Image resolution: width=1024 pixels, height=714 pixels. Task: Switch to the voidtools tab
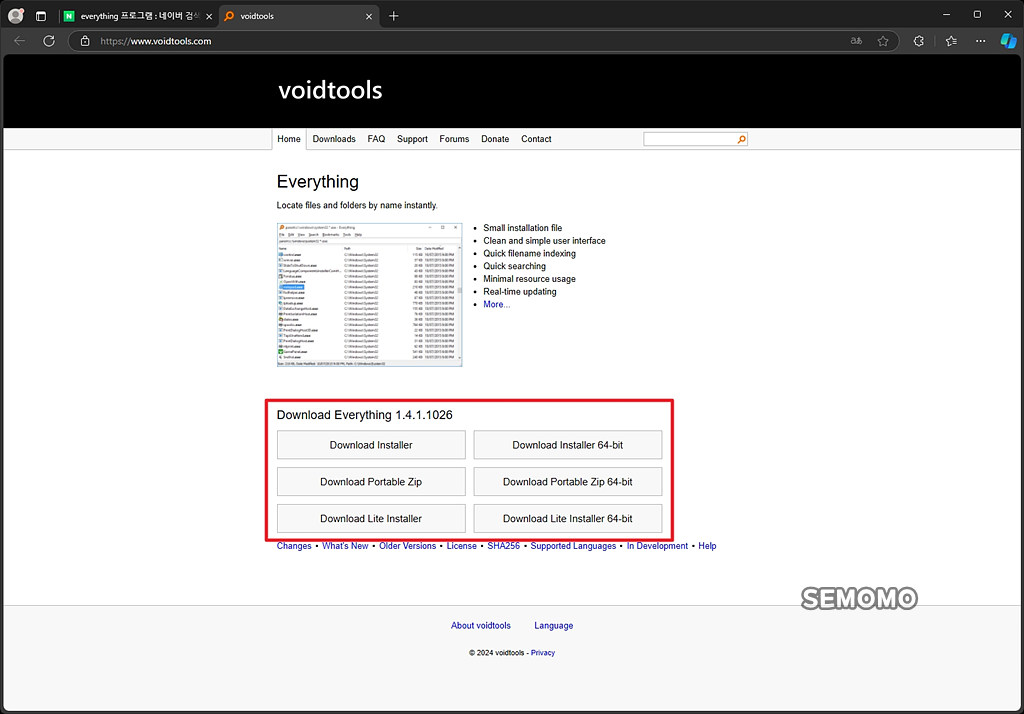click(x=298, y=16)
